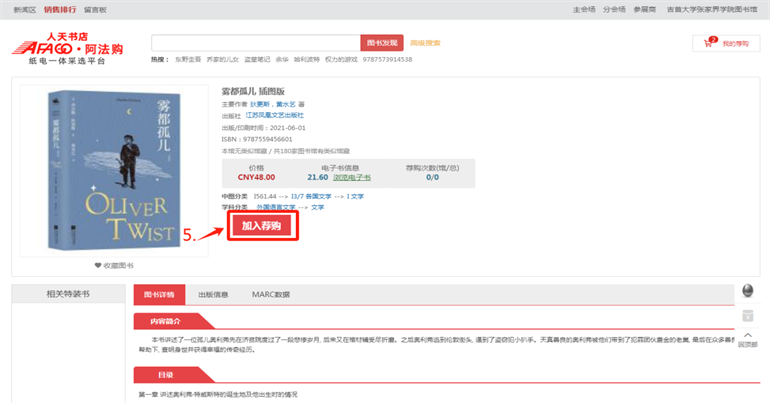The height and width of the screenshot is (403, 770).
Task: Click the shopping cart icon
Action: [x=710, y=43]
